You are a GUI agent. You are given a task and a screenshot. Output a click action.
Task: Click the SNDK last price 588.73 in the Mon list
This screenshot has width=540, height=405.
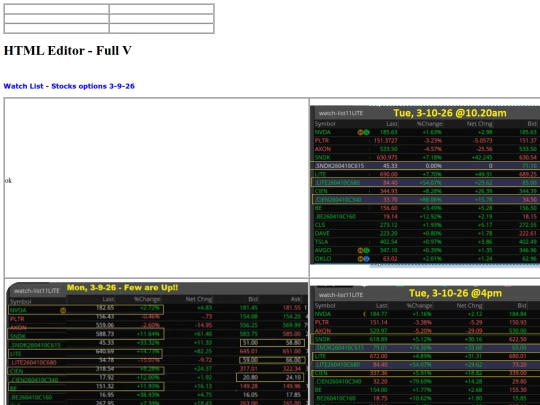[x=105, y=334]
